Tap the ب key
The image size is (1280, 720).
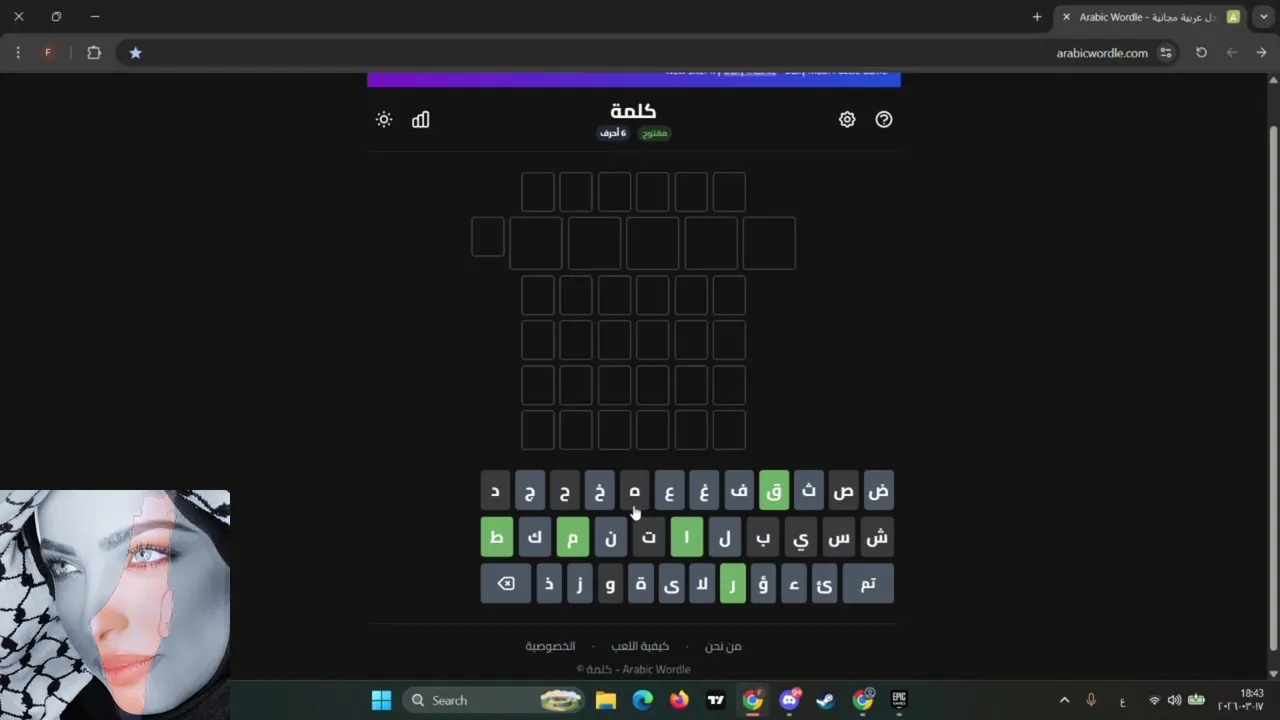[763, 537]
